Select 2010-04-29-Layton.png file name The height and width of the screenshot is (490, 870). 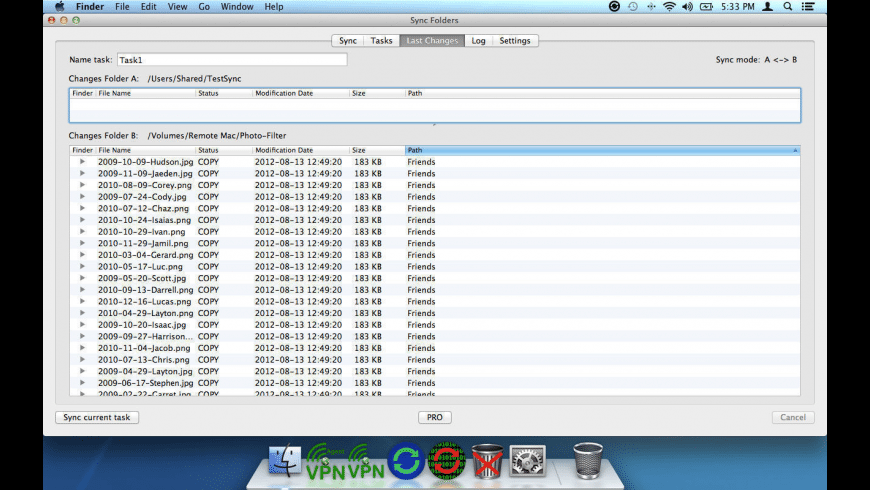tap(145, 313)
